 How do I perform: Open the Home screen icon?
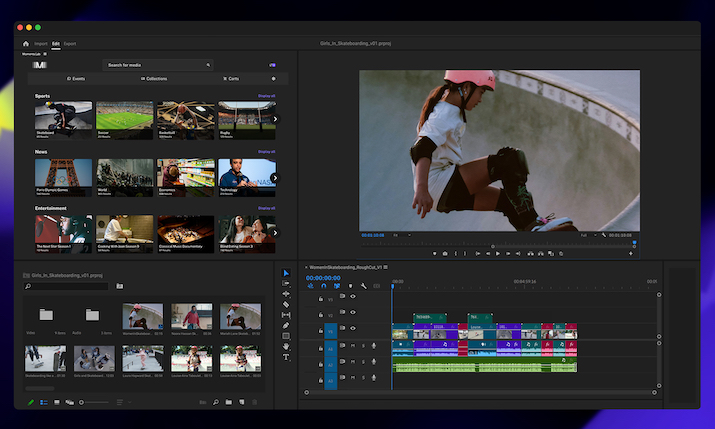(x=26, y=44)
